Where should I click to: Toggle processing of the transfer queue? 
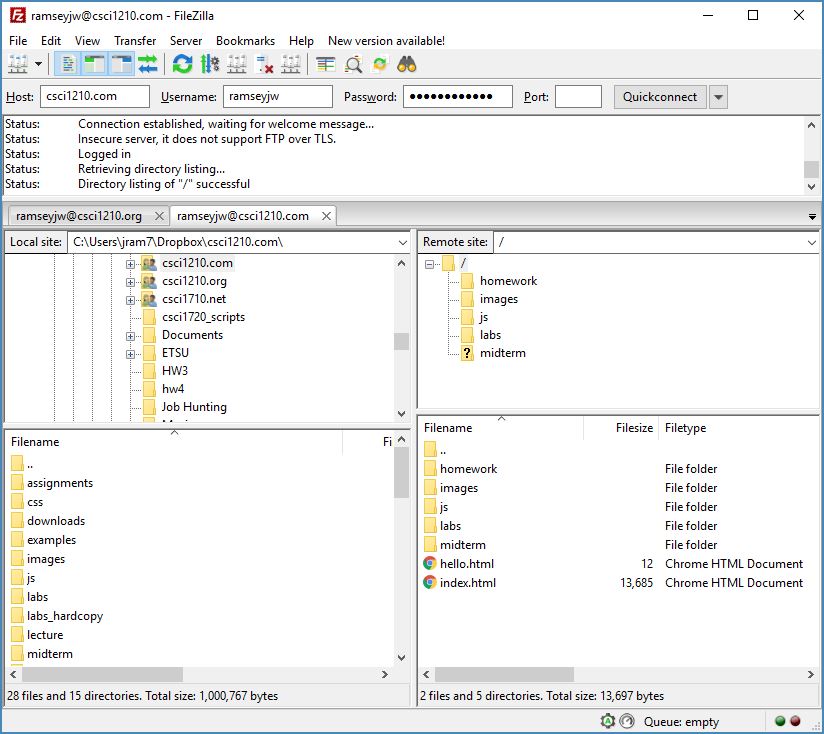[210, 65]
